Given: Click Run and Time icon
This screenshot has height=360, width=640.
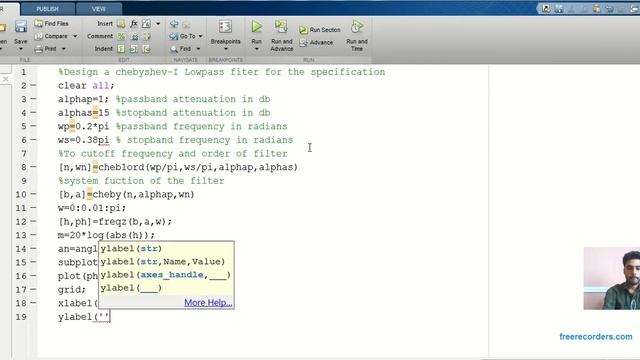Looking at the screenshot, I should (x=357, y=27).
